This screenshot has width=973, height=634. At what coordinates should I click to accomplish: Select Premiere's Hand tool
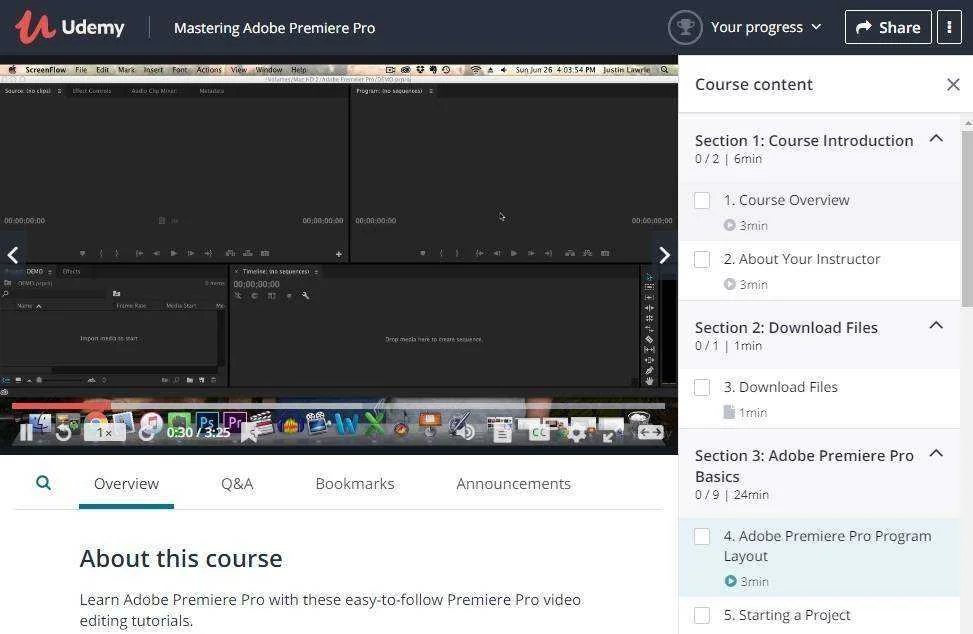click(x=649, y=381)
